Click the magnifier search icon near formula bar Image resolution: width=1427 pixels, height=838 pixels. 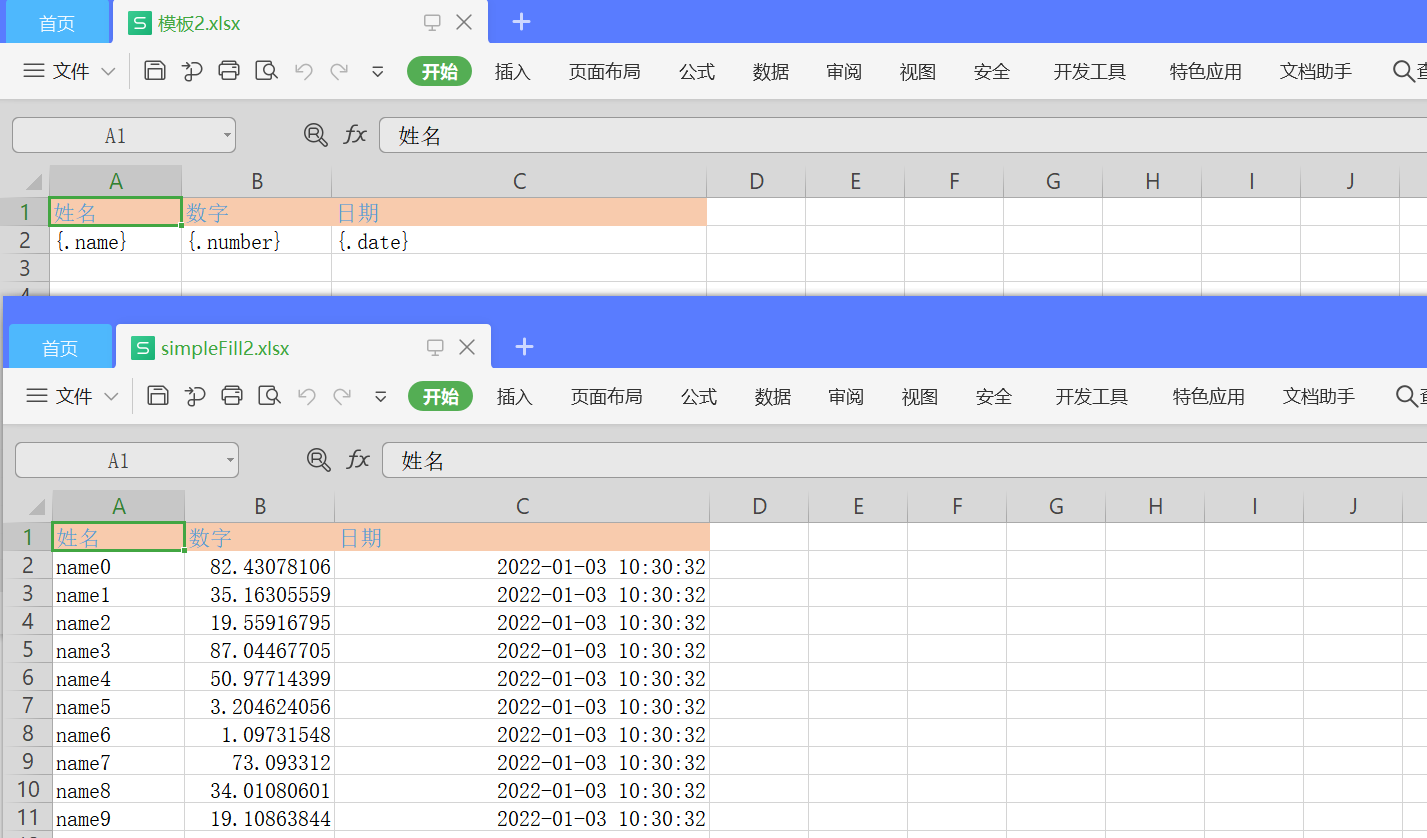(315, 135)
